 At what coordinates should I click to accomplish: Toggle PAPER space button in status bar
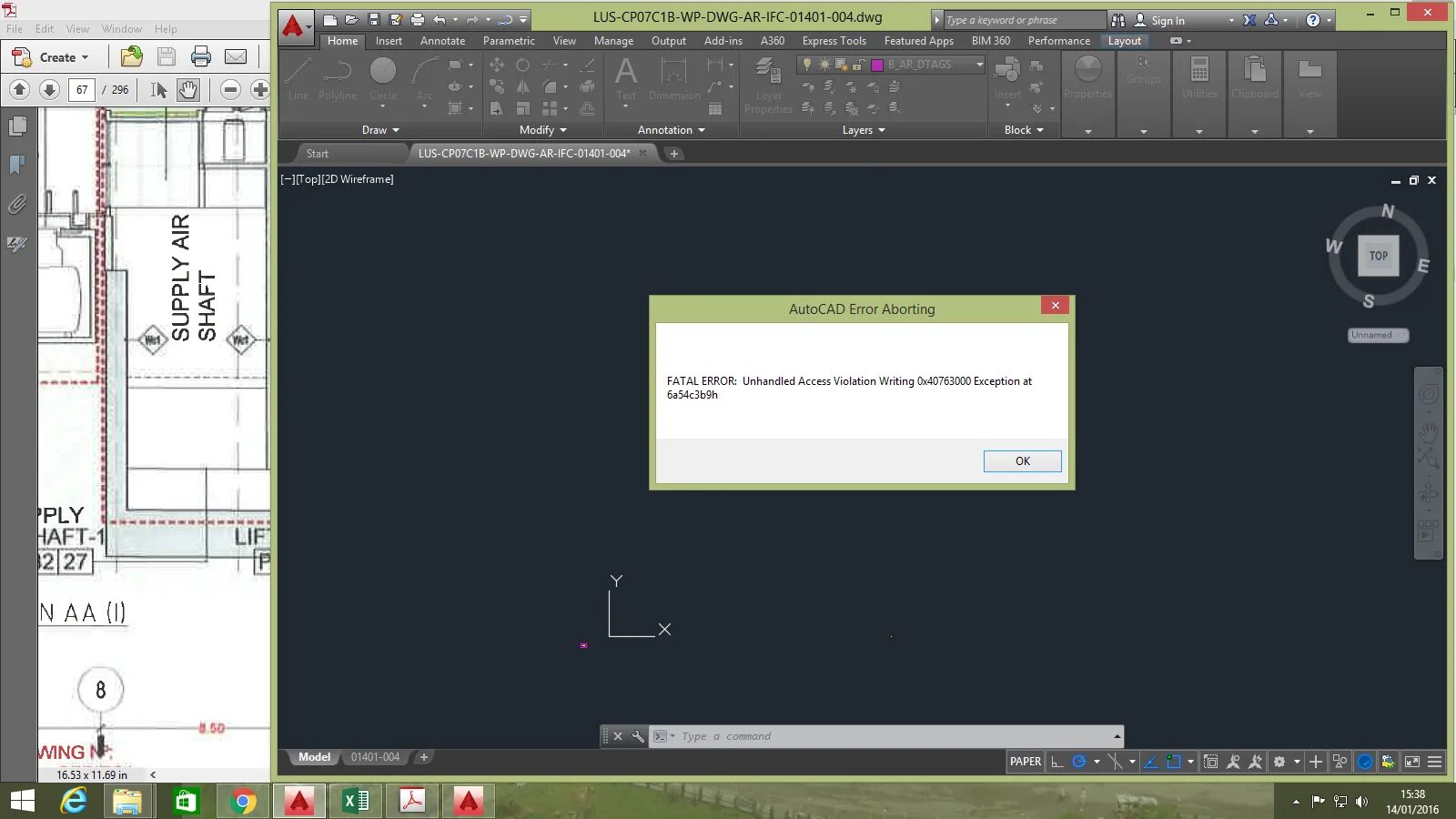(x=1025, y=762)
